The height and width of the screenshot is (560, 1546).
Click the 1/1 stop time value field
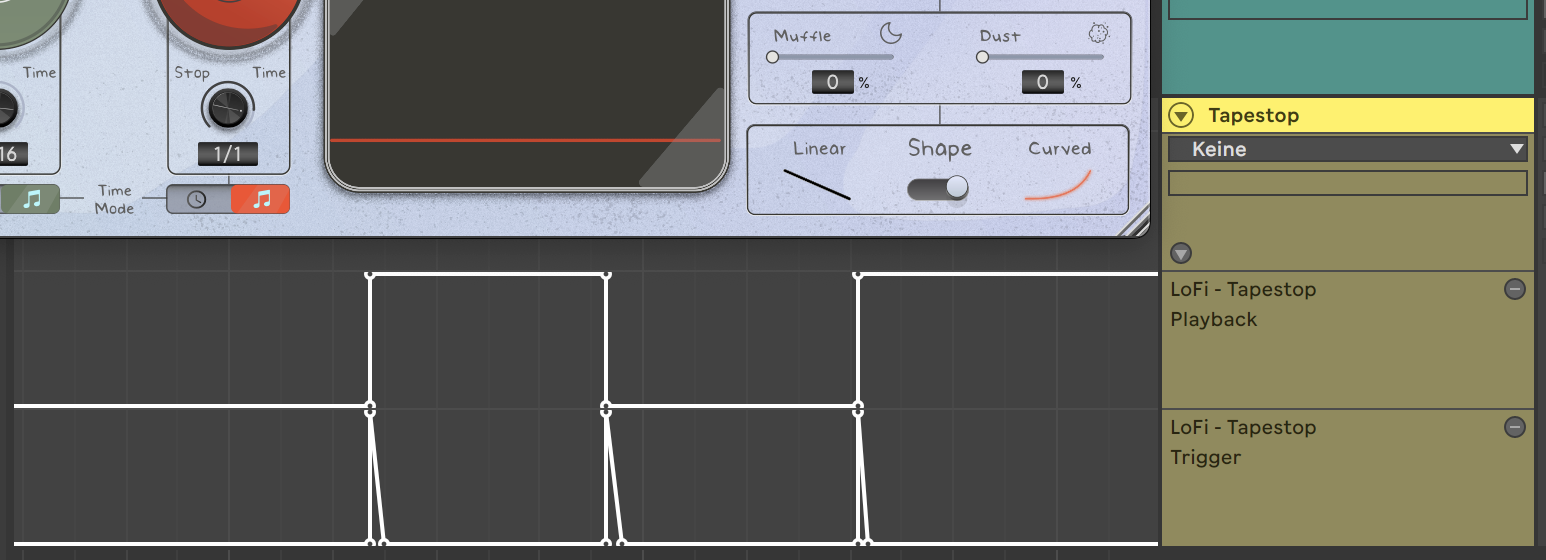[228, 155]
